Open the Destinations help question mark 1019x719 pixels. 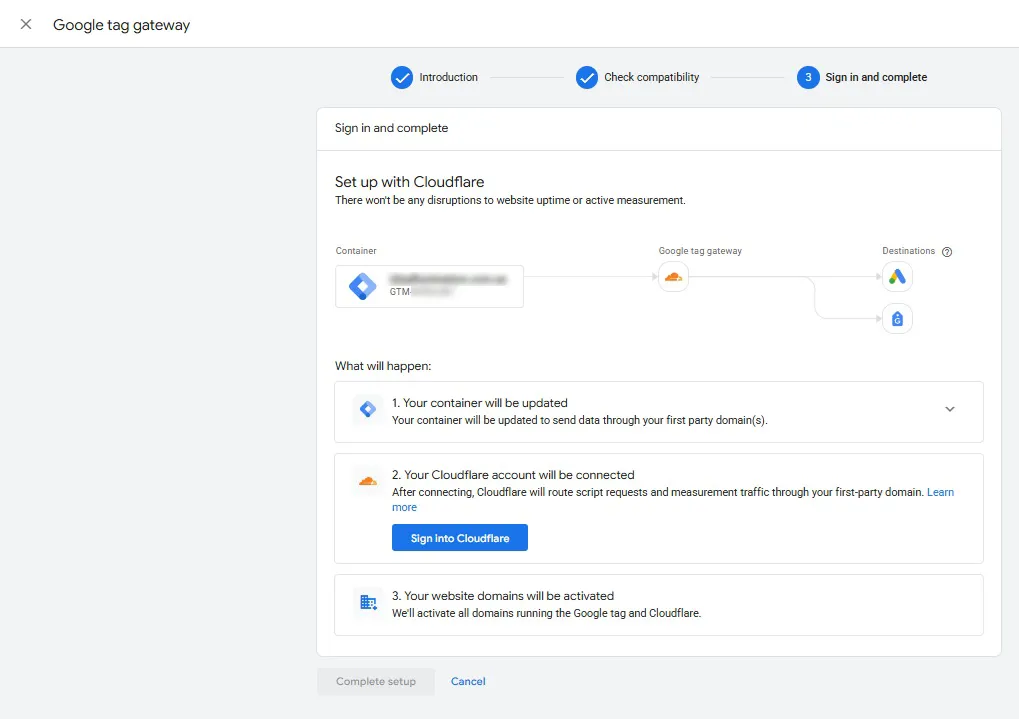[x=947, y=252]
